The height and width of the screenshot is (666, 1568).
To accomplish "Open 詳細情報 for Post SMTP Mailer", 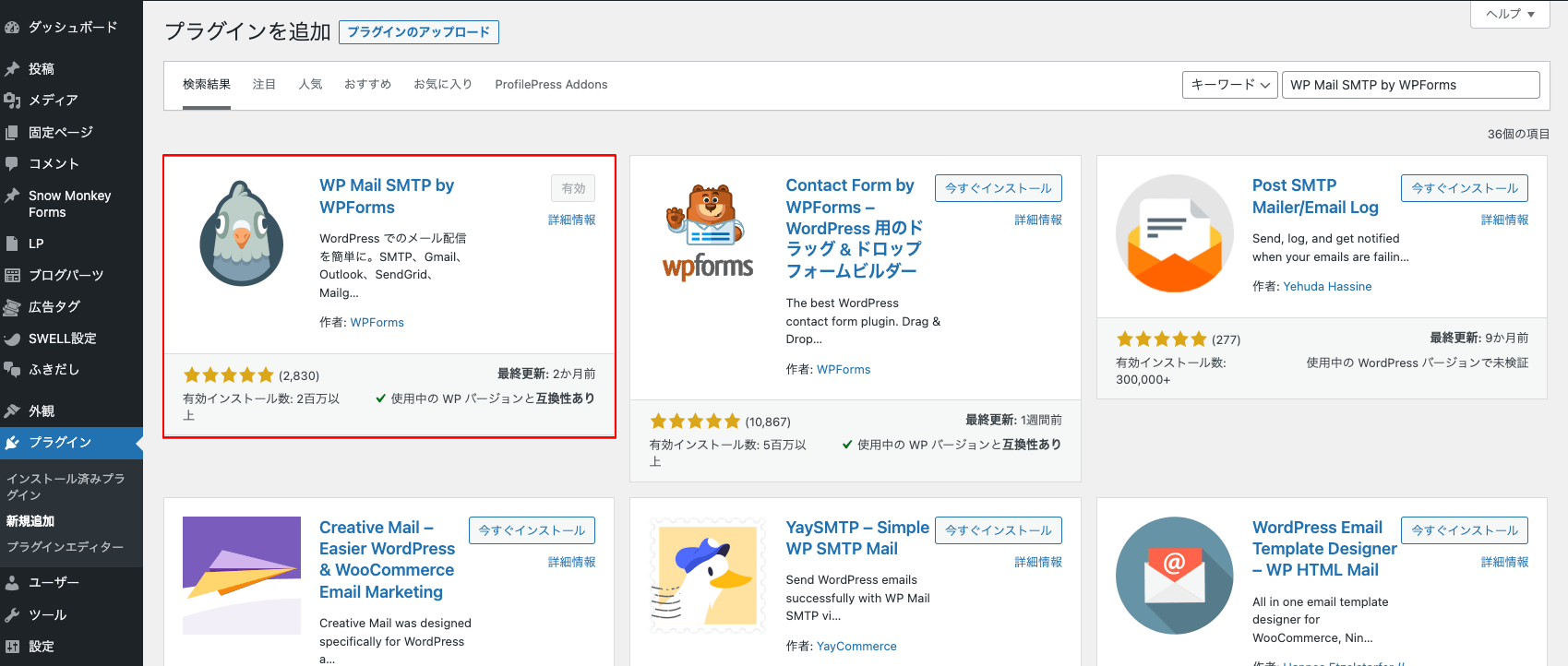I will point(1505,220).
